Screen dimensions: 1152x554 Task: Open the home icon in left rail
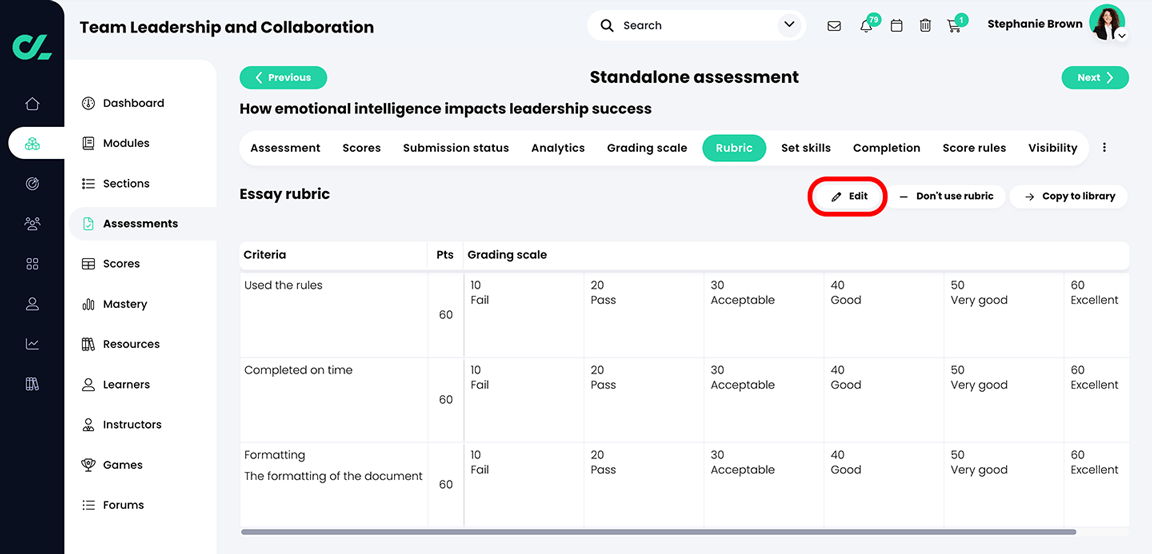tap(32, 104)
